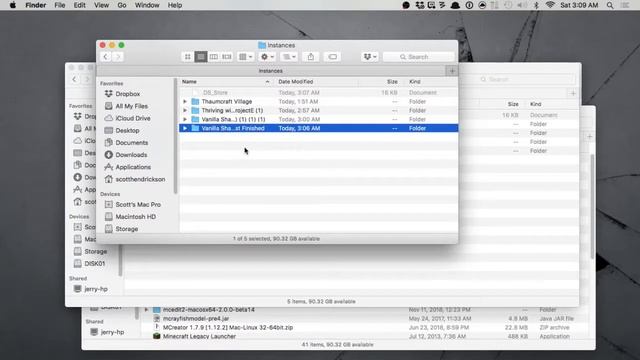Open Spotlight search in menu bar
Image resolution: width=640 pixels, height=360 pixels.
610,5
